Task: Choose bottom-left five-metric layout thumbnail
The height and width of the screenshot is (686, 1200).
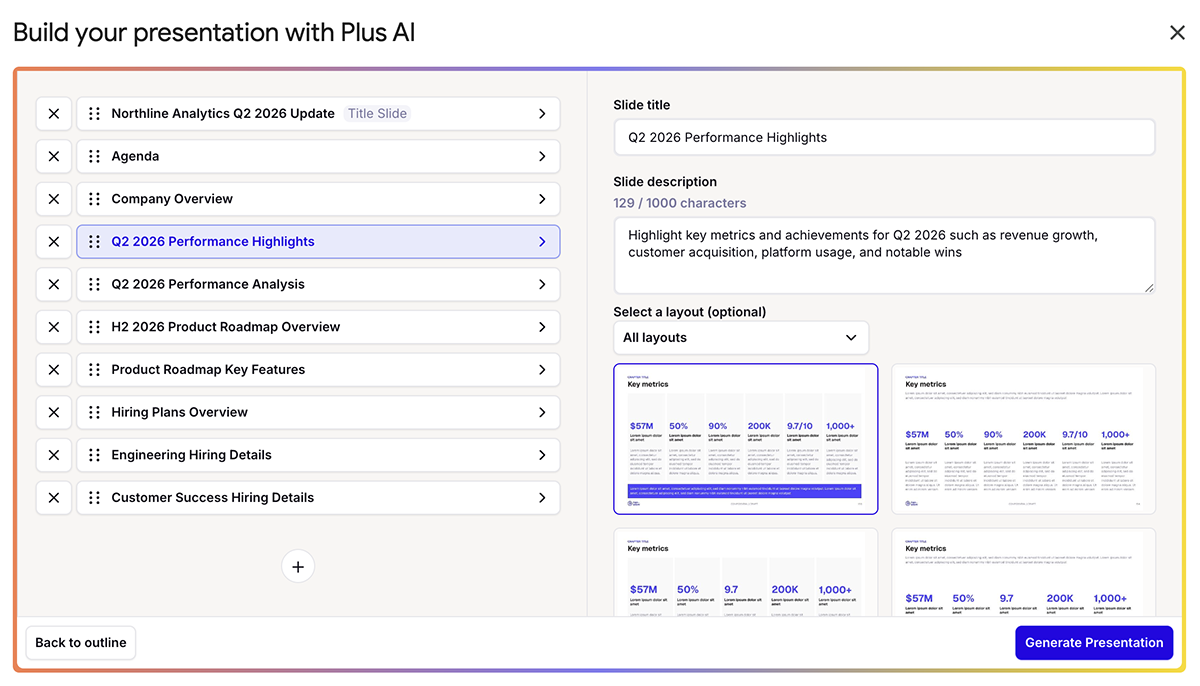Action: [x=746, y=572]
